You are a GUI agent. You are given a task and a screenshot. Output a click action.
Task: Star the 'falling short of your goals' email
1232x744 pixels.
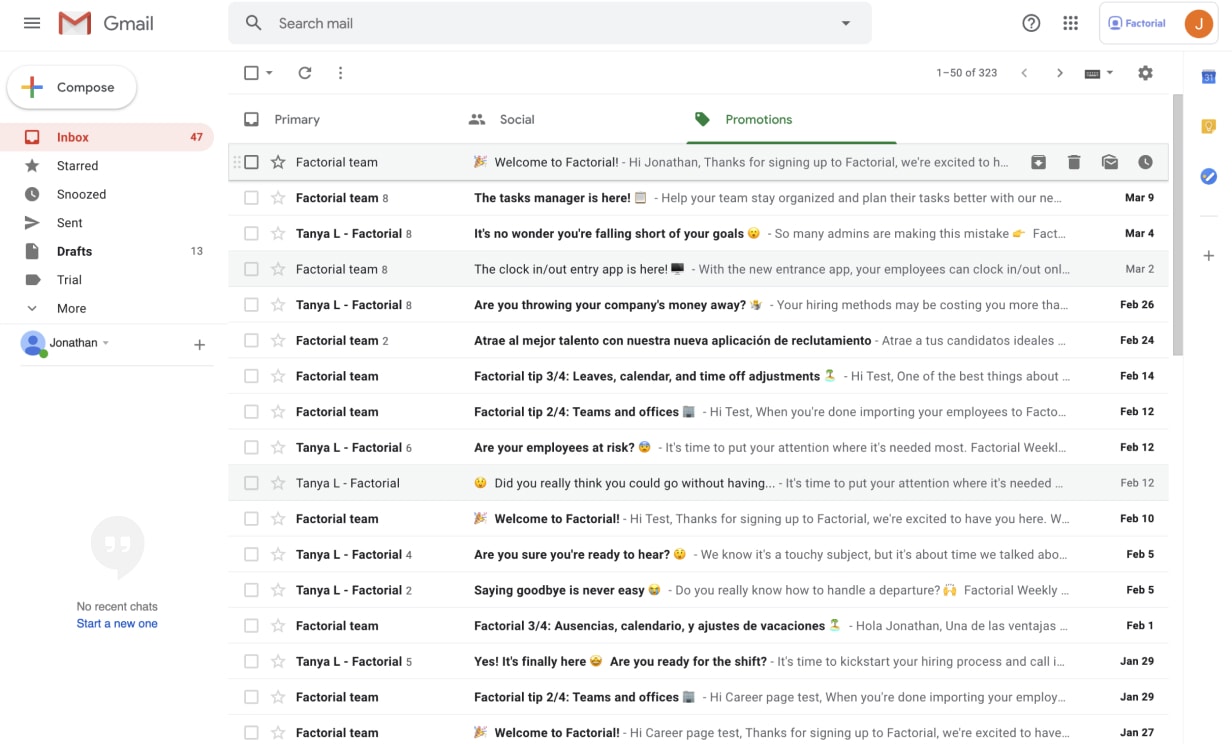pos(278,234)
